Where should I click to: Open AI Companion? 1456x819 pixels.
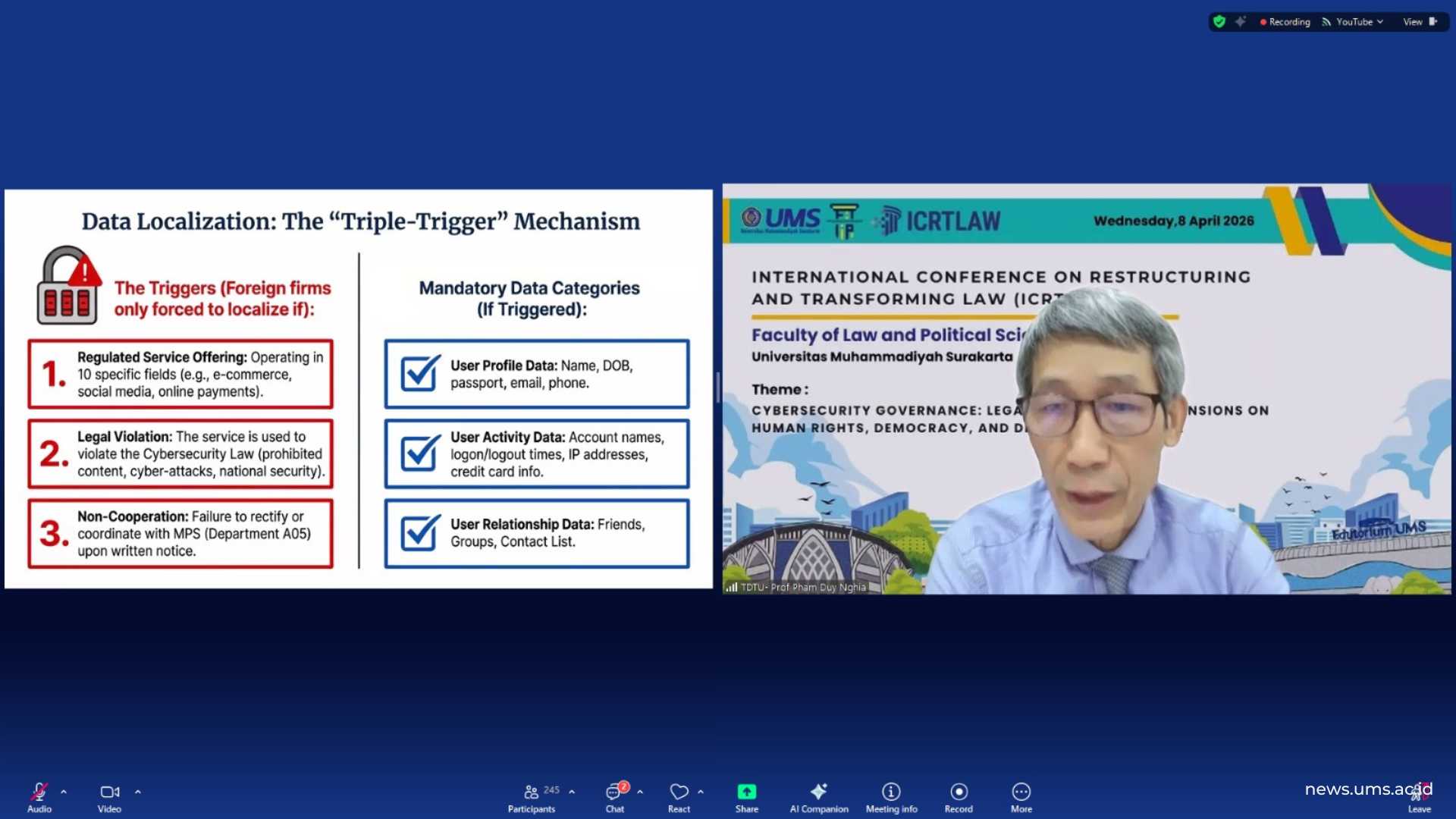coord(818,792)
